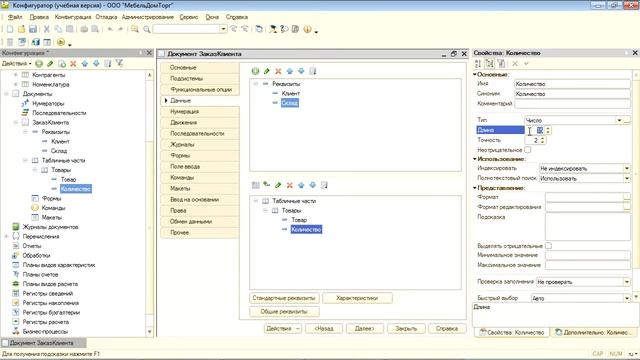This screenshot has height=360, width=640.
Task: Collapse ЗаказКлиента node in configuration tree
Action: [16, 122]
